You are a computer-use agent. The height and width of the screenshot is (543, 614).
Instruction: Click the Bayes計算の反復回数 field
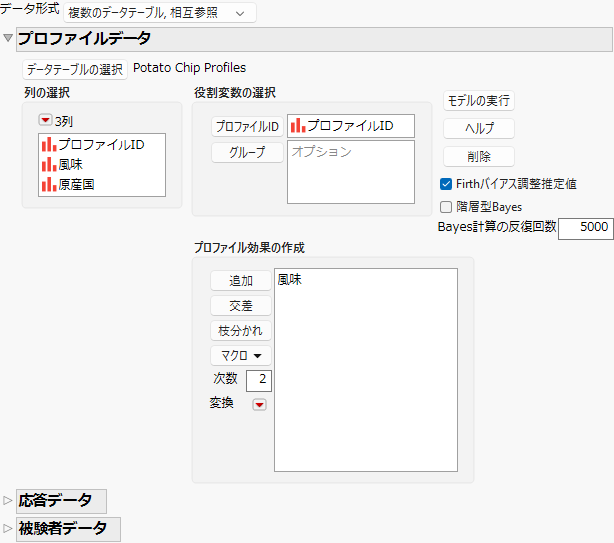[x=585, y=228]
